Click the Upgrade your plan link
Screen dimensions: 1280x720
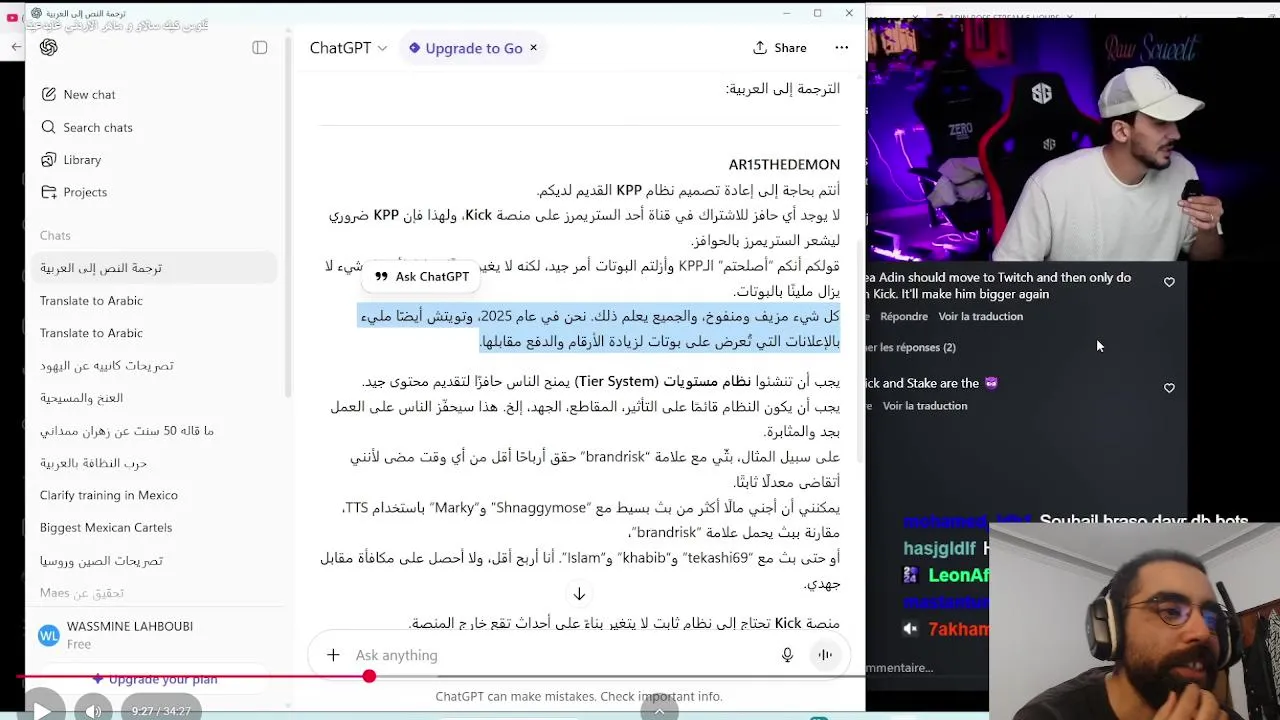tap(153, 679)
